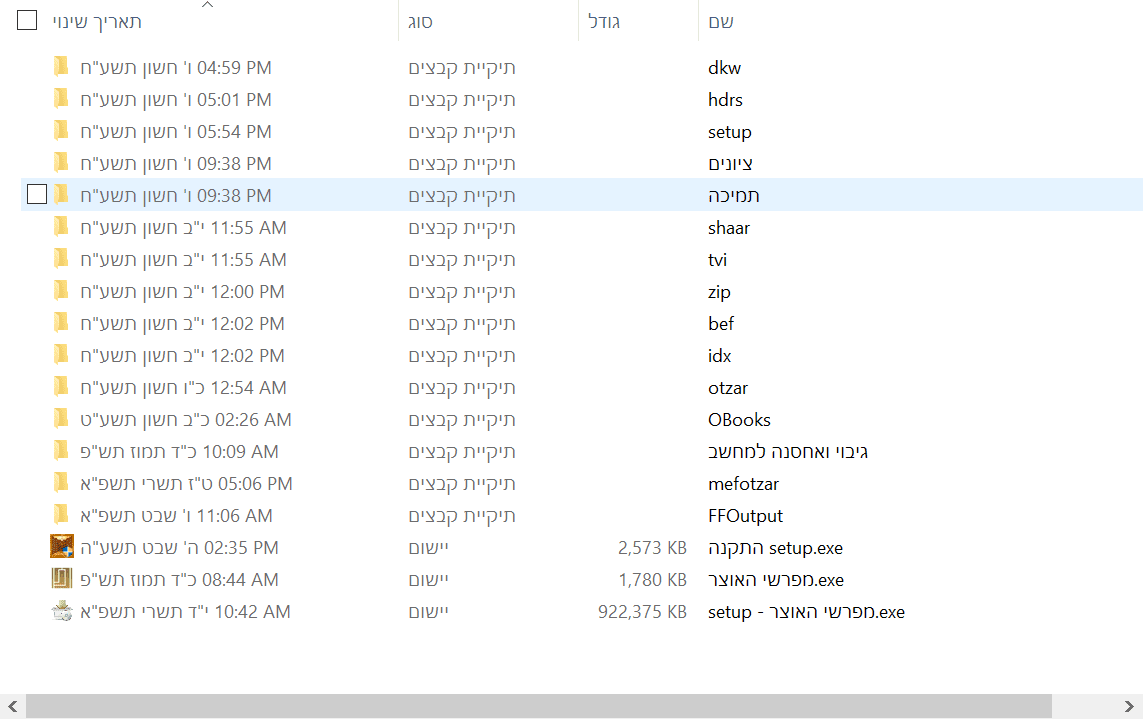
Task: Click the horizontal scrollbar thumb
Action: tap(539, 706)
